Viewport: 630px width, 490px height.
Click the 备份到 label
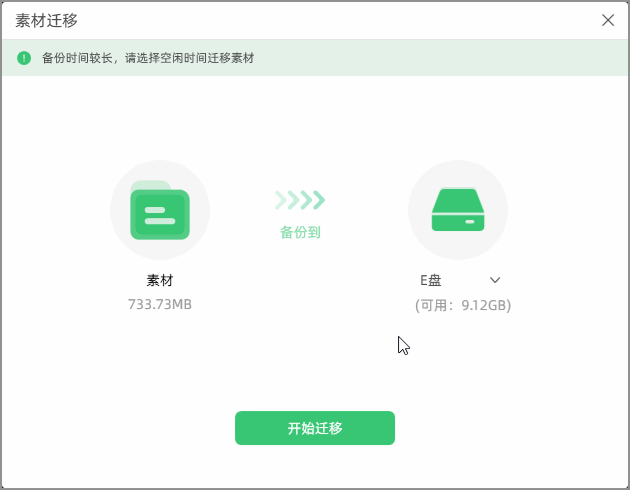(300, 232)
